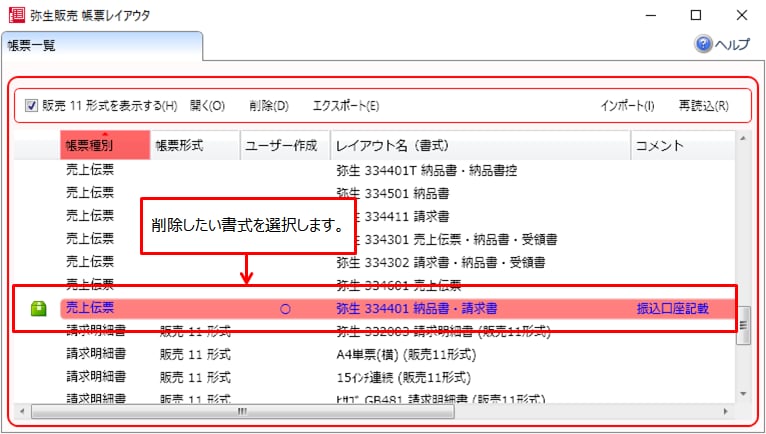Toggle 販売 11 形式を表示する checkbox
This screenshot has width=766, height=434.
click(31, 105)
